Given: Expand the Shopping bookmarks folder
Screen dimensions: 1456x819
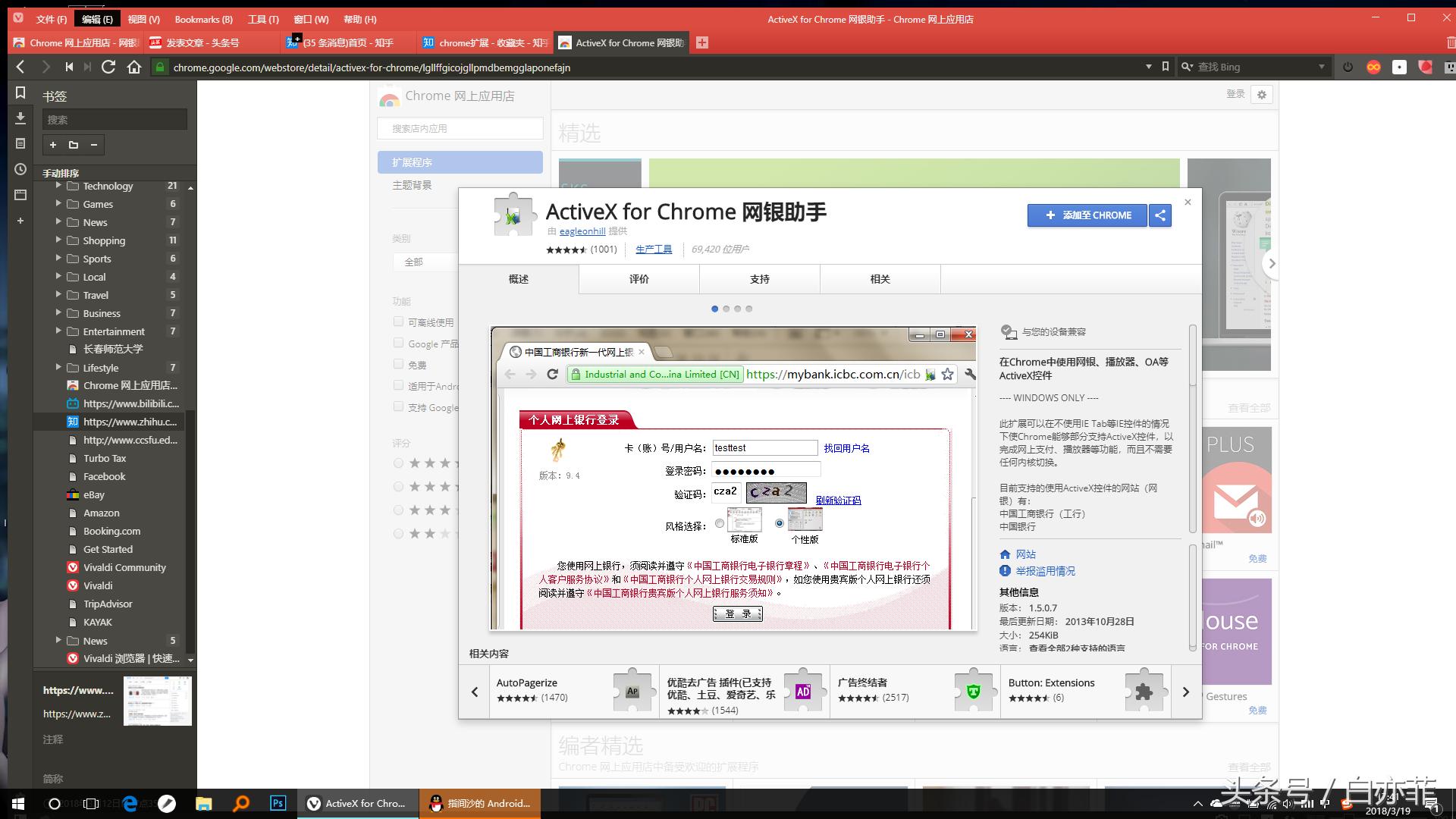Looking at the screenshot, I should (x=59, y=240).
